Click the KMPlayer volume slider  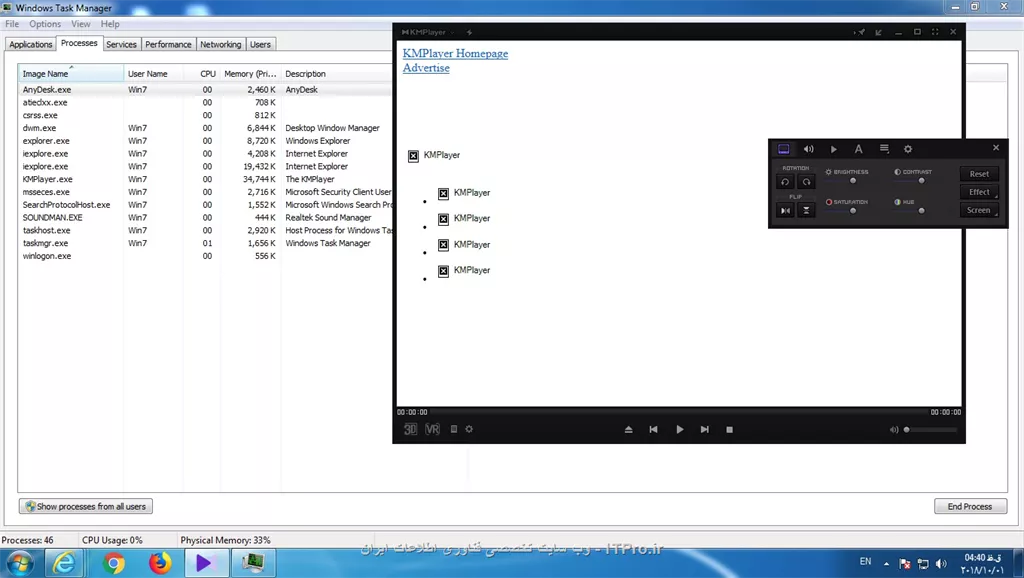pyautogui.click(x=931, y=430)
